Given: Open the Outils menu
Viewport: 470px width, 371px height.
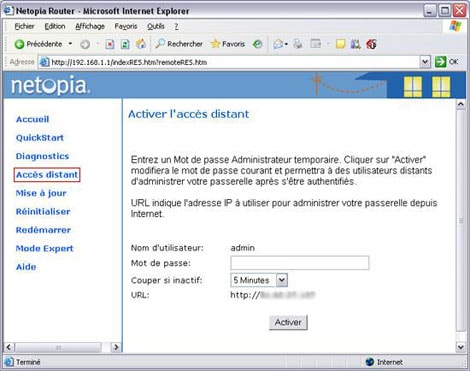Looking at the screenshot, I should (x=156, y=26).
